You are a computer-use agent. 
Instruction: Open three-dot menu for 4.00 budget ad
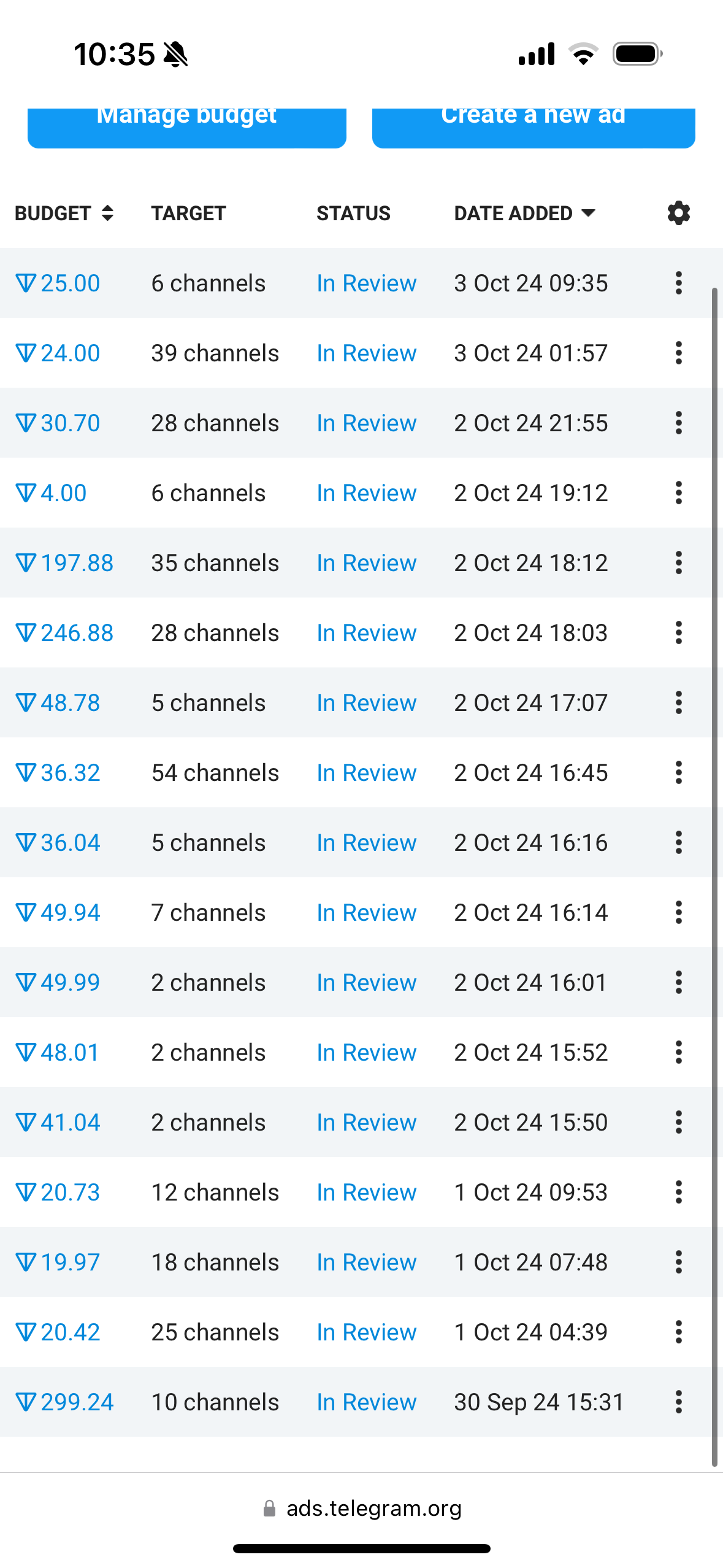point(678,493)
